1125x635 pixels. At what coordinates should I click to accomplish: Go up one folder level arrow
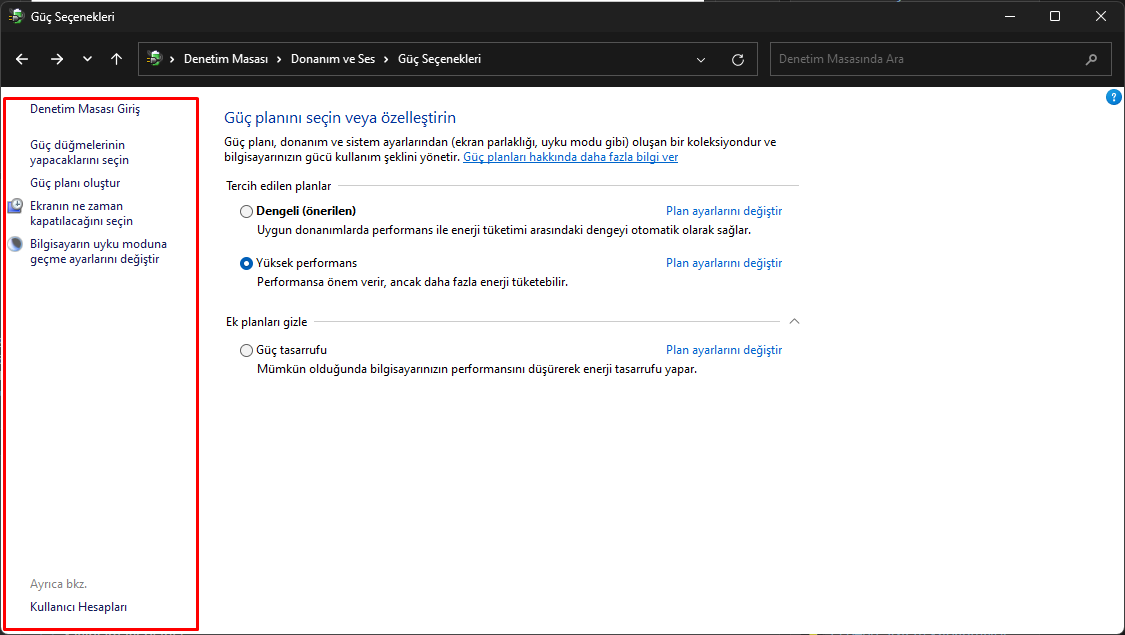[117, 59]
